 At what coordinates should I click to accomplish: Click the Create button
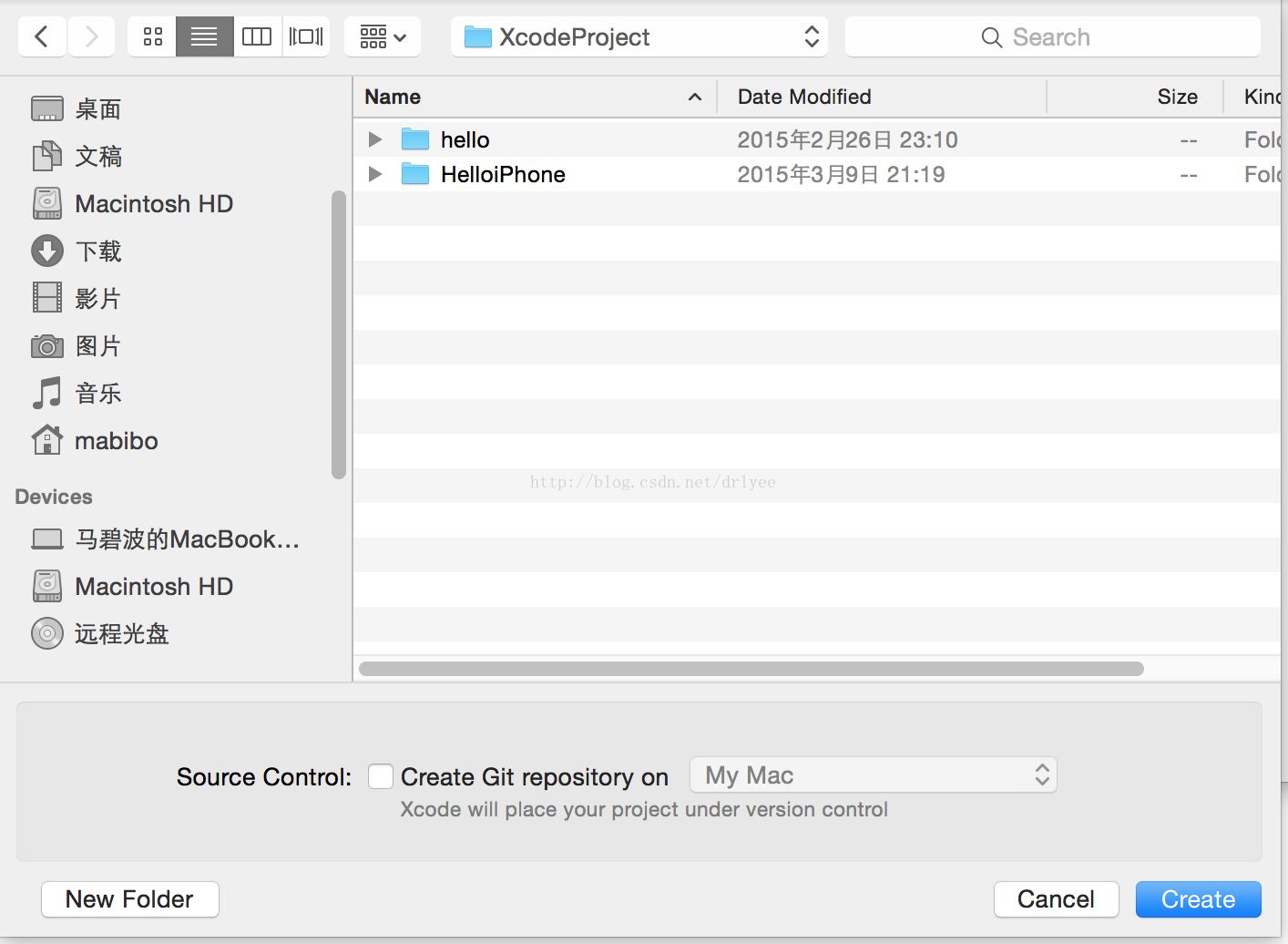coord(1199,899)
